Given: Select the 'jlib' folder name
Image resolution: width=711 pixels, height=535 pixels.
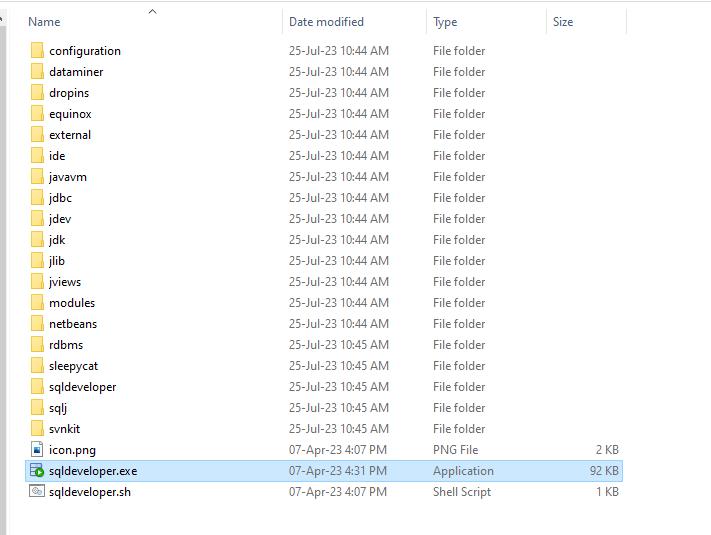Looking at the screenshot, I should 57,261.
